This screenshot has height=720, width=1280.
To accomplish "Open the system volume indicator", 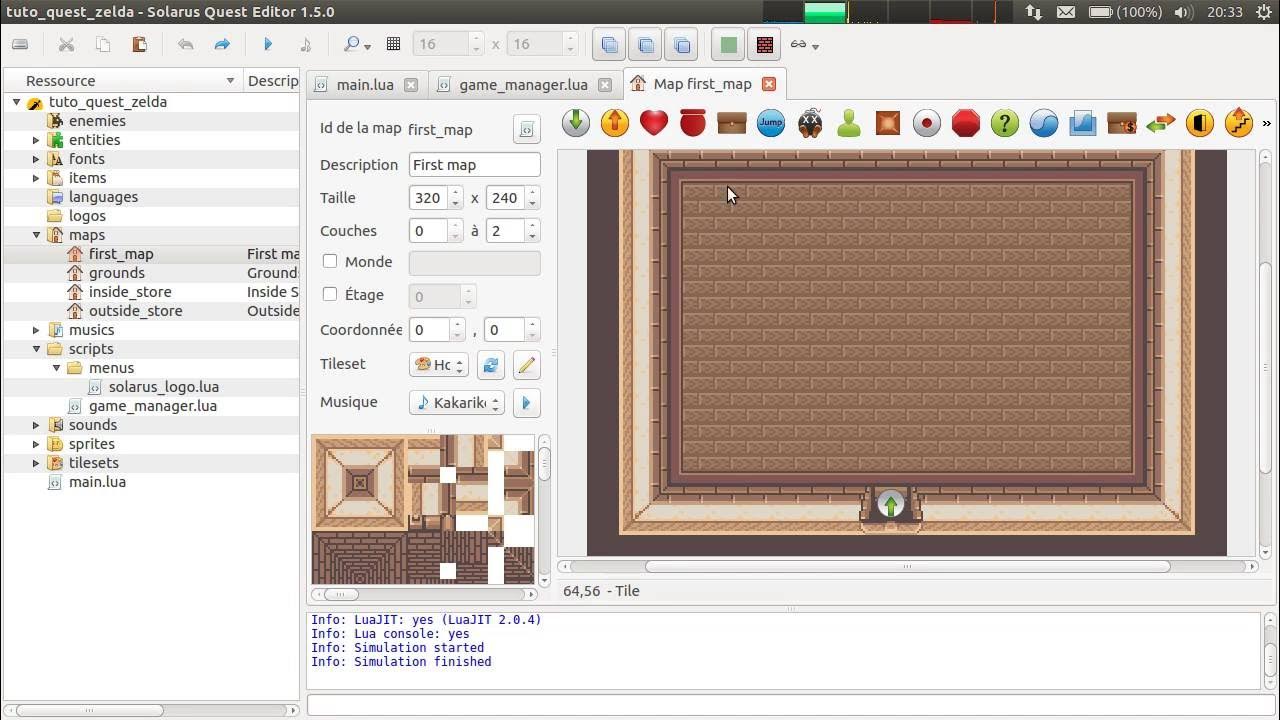I will pos(1183,12).
